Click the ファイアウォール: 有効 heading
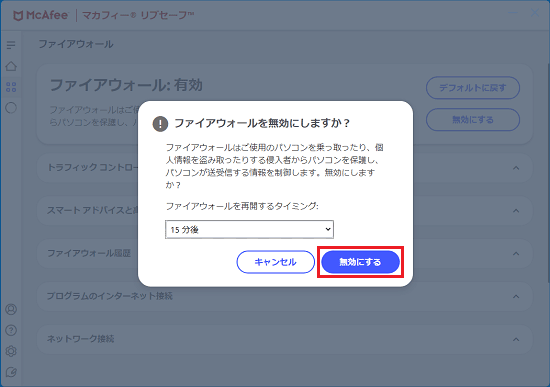 pos(126,85)
